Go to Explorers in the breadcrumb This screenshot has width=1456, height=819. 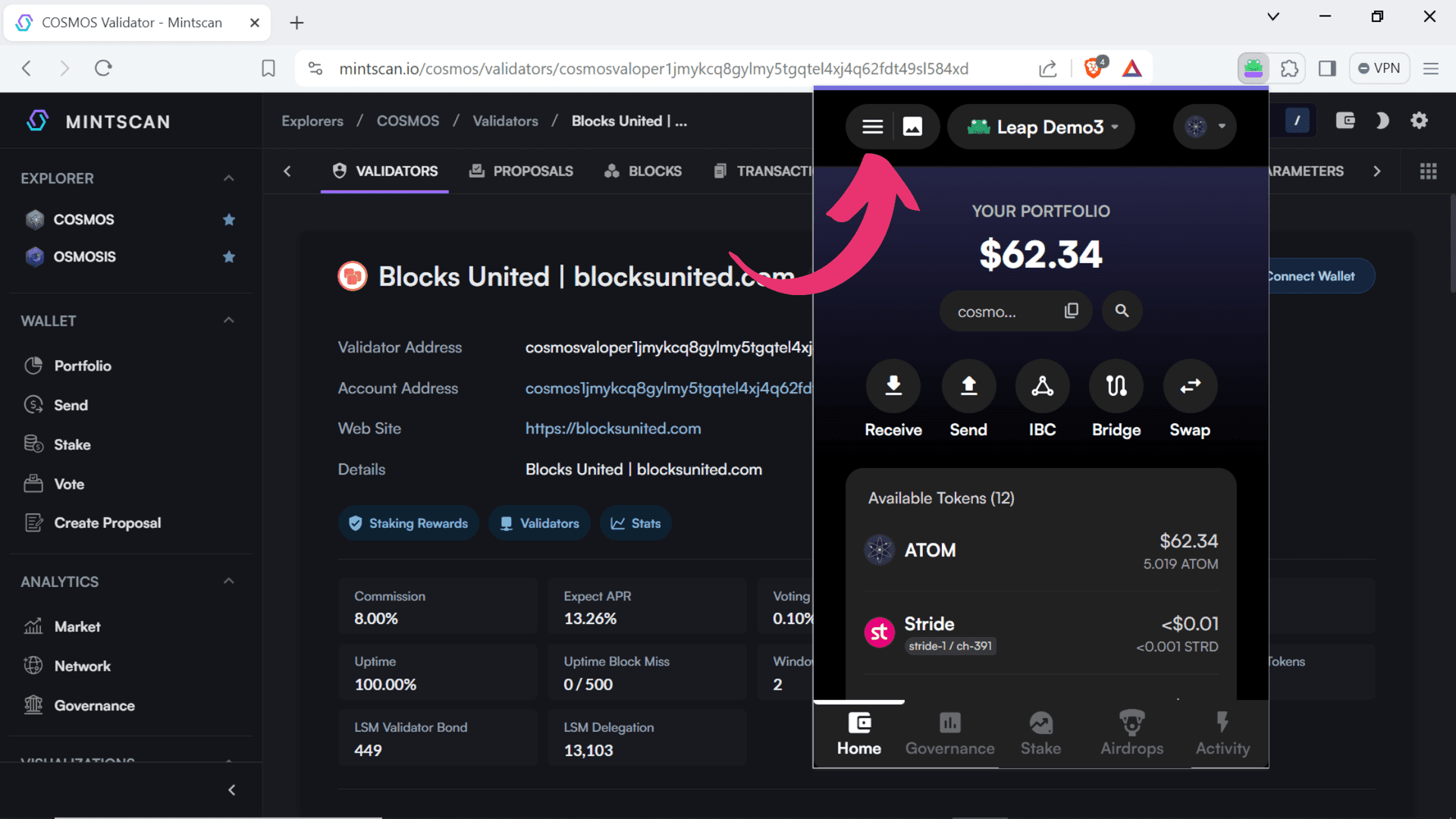click(312, 121)
